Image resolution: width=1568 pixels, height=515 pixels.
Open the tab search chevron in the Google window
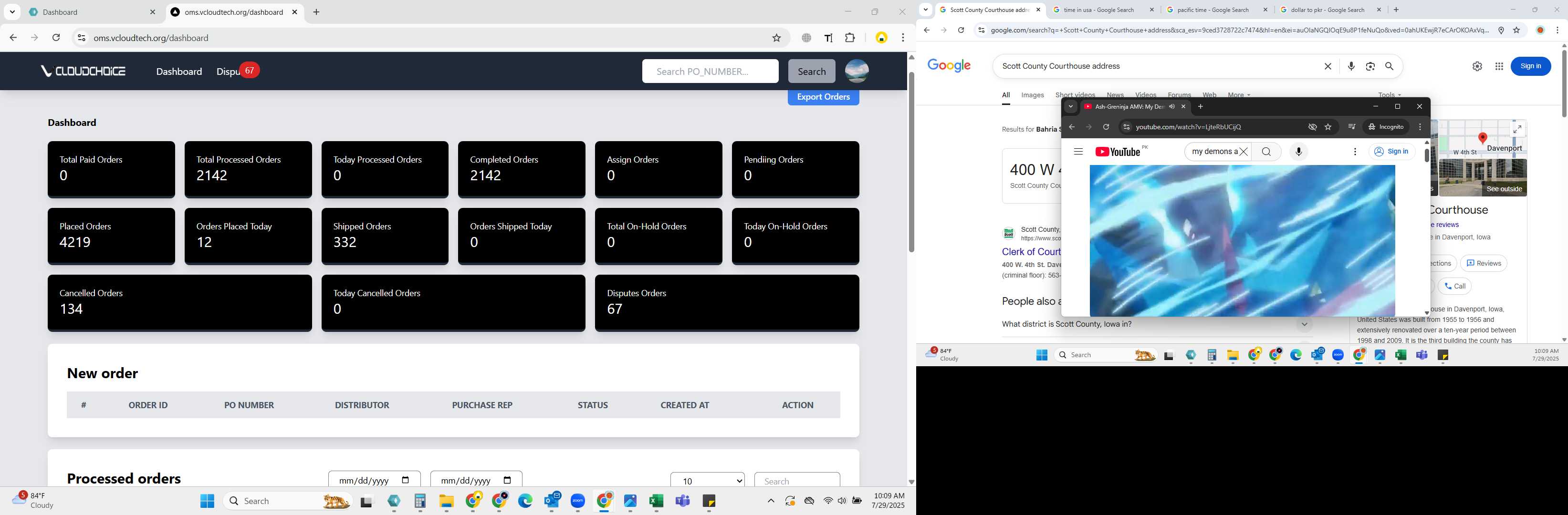(x=925, y=10)
